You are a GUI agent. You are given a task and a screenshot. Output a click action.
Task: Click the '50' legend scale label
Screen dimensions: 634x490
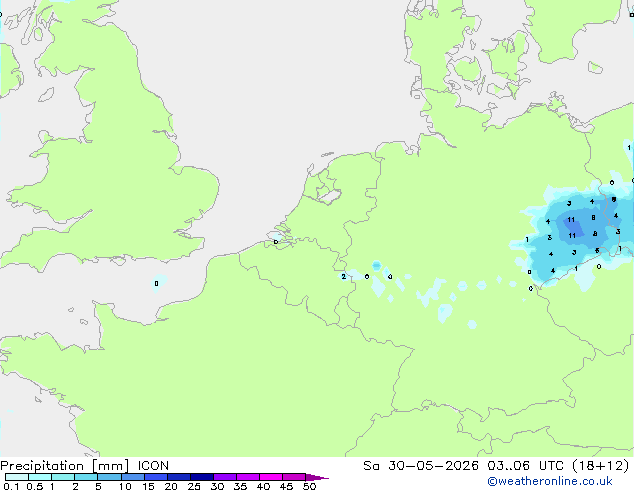coord(309,486)
